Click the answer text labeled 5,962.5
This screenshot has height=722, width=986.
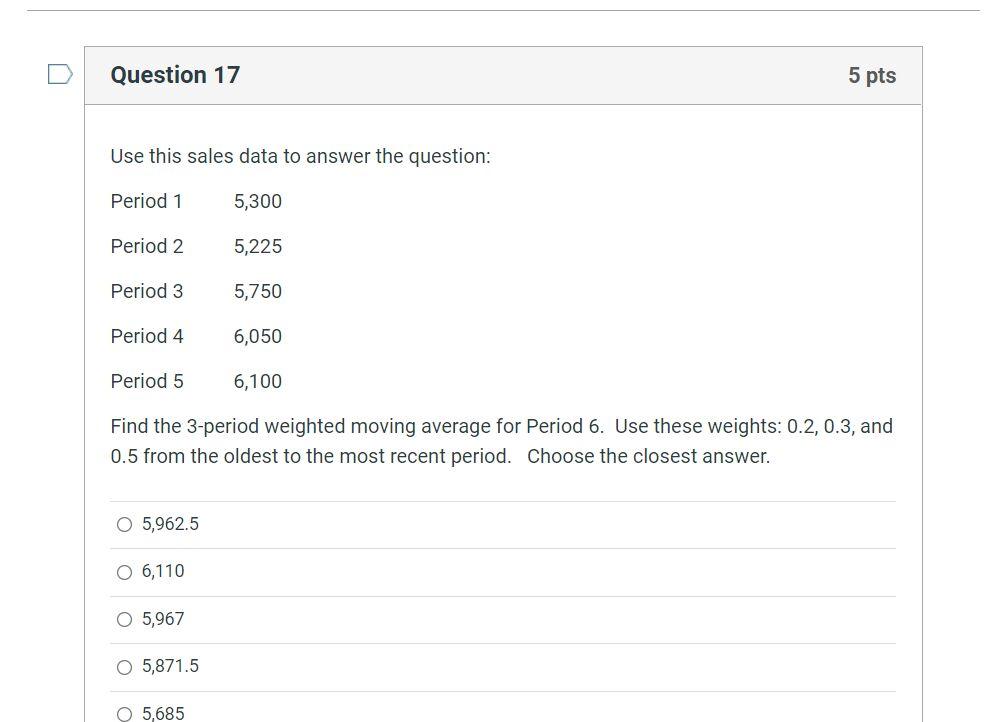tap(170, 523)
